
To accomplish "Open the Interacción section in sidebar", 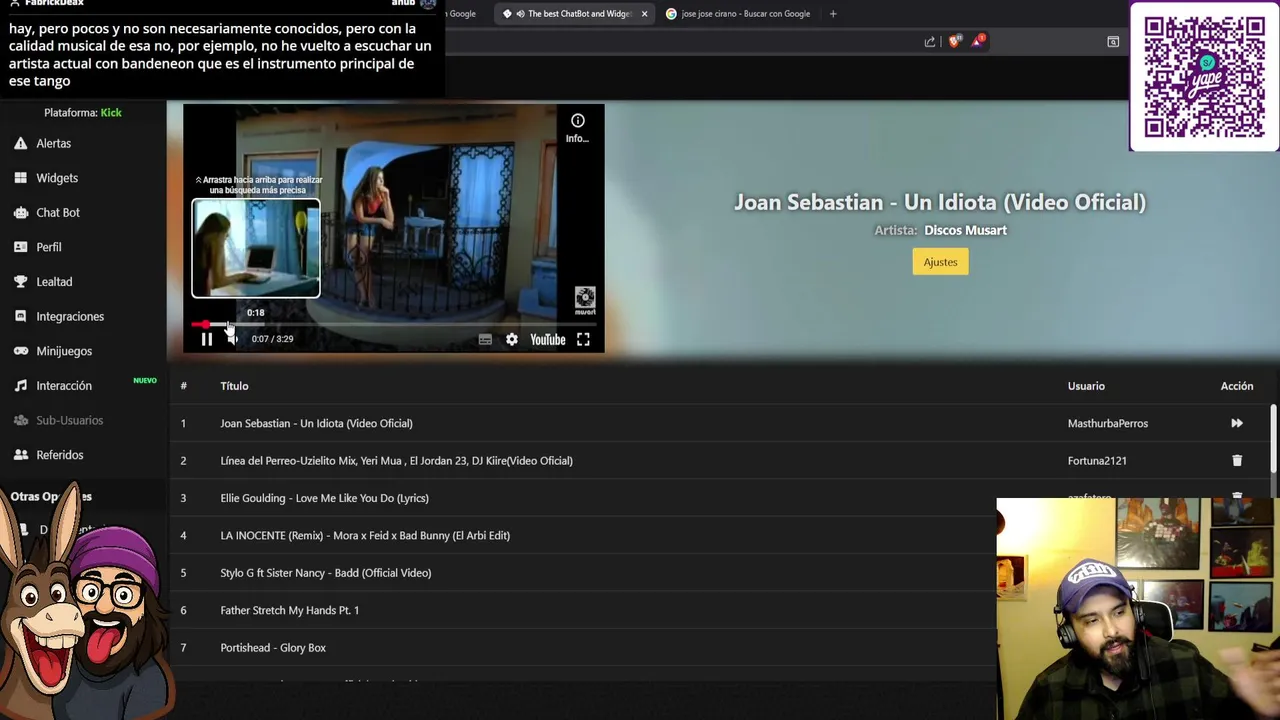I will pos(64,386).
